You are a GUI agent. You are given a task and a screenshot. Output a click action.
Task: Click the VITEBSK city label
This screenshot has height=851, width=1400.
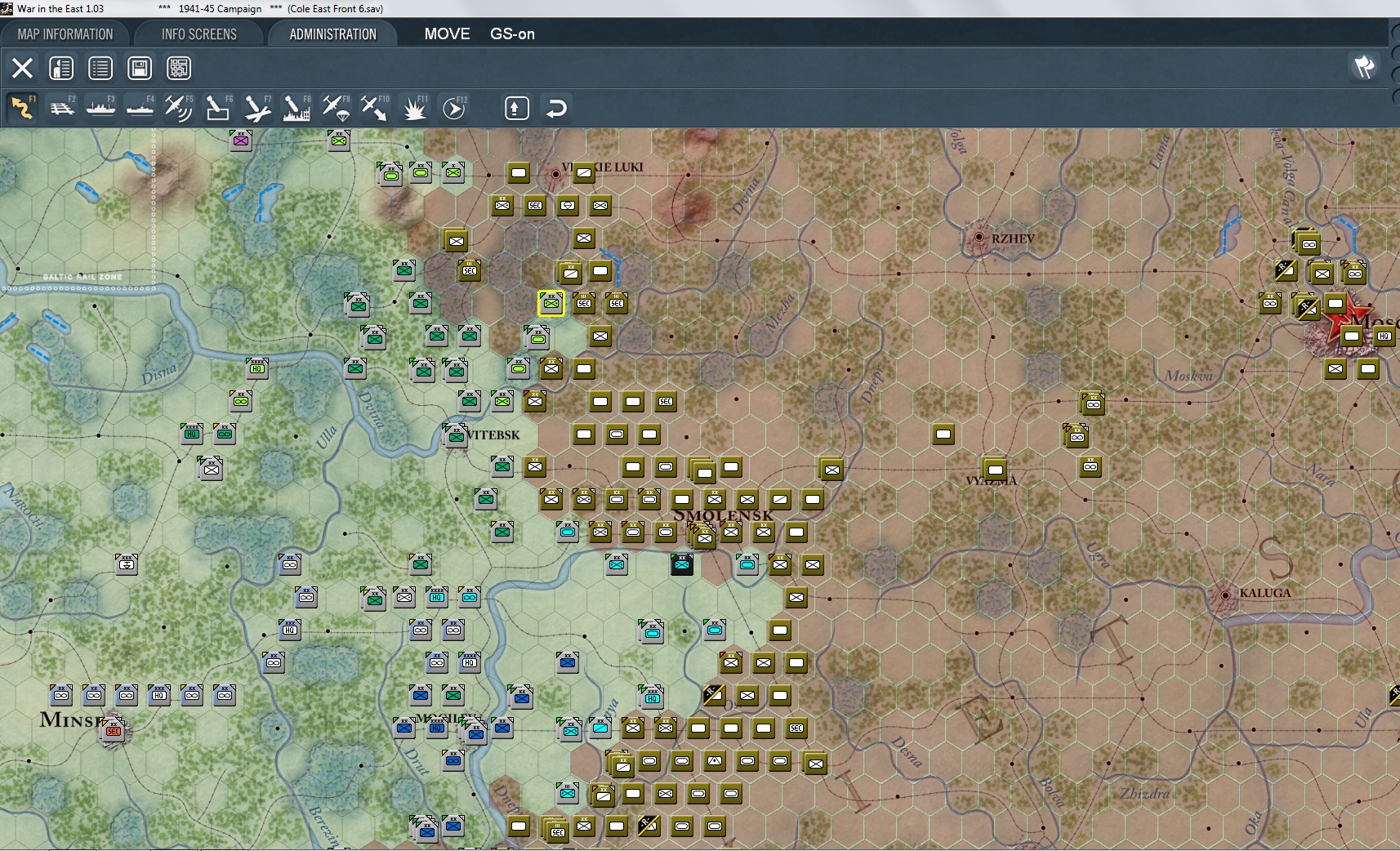(493, 434)
